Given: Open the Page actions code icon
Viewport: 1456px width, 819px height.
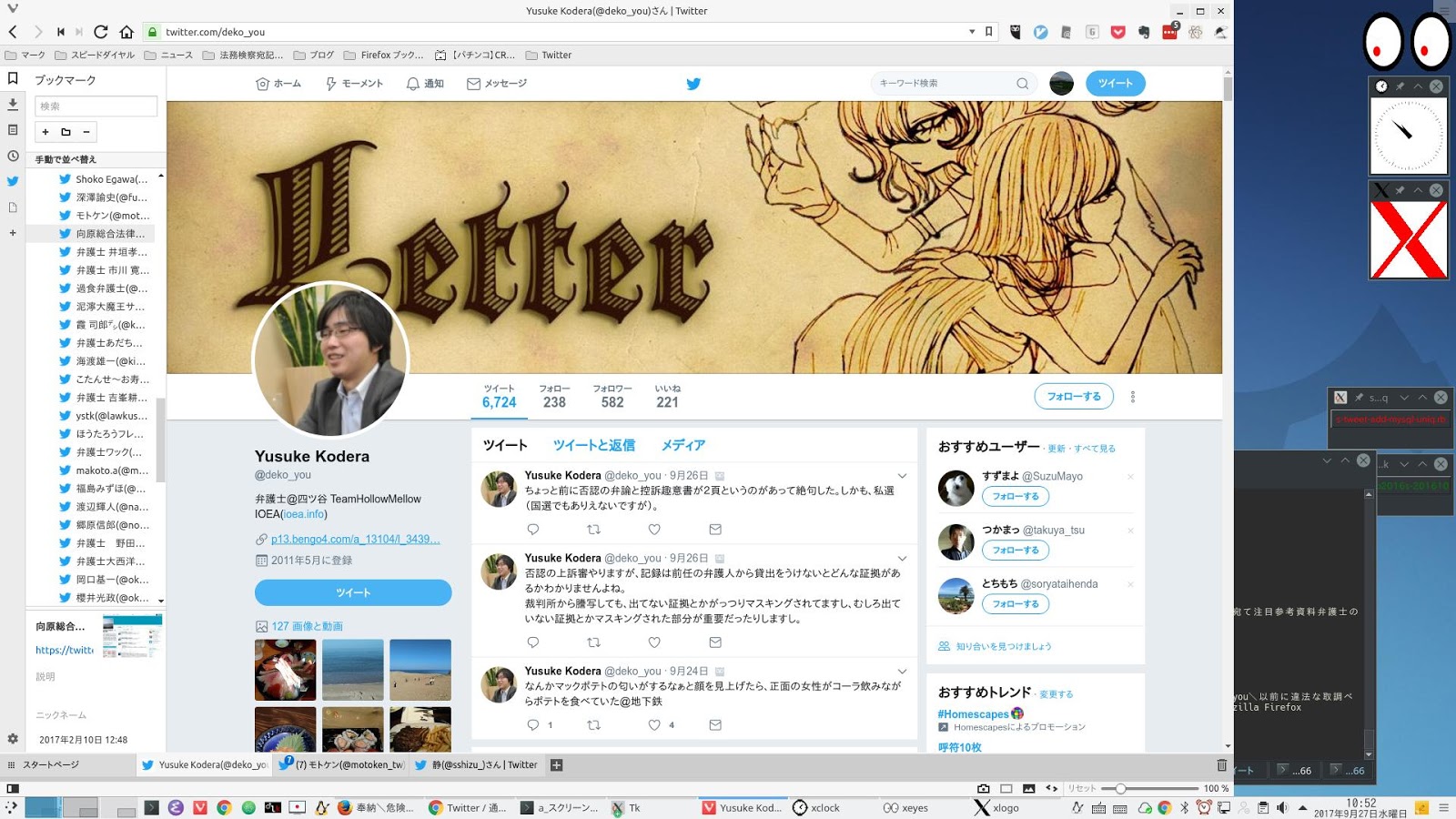Looking at the screenshot, I should point(1051,789).
